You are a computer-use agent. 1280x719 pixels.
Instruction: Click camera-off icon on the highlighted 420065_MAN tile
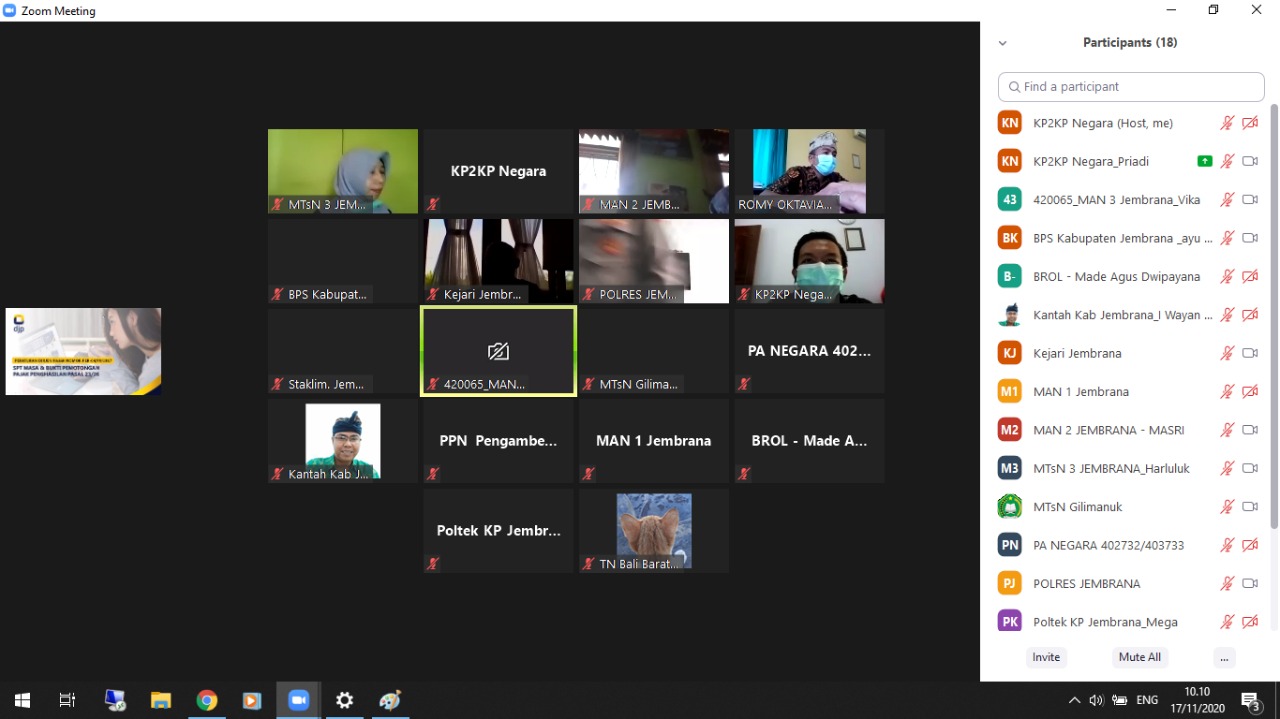(498, 351)
